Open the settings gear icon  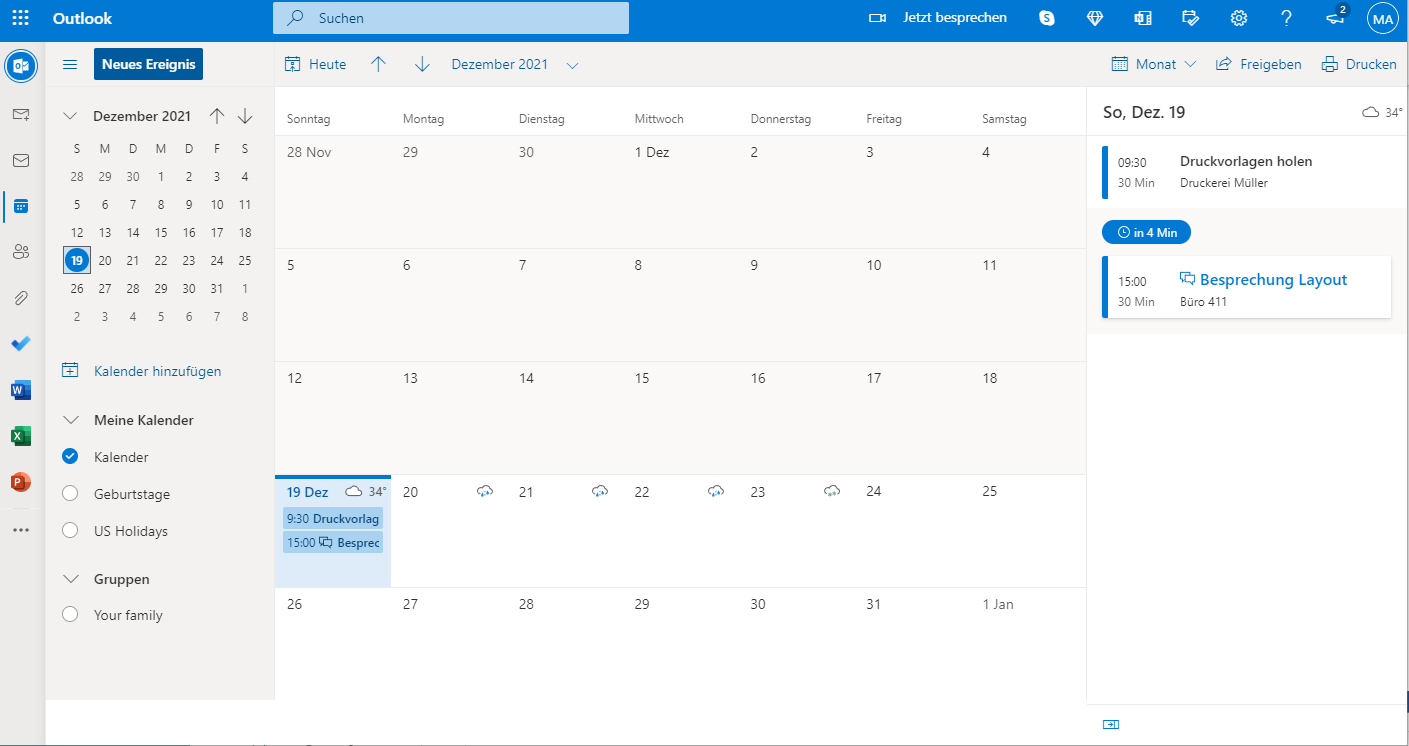click(x=1238, y=18)
